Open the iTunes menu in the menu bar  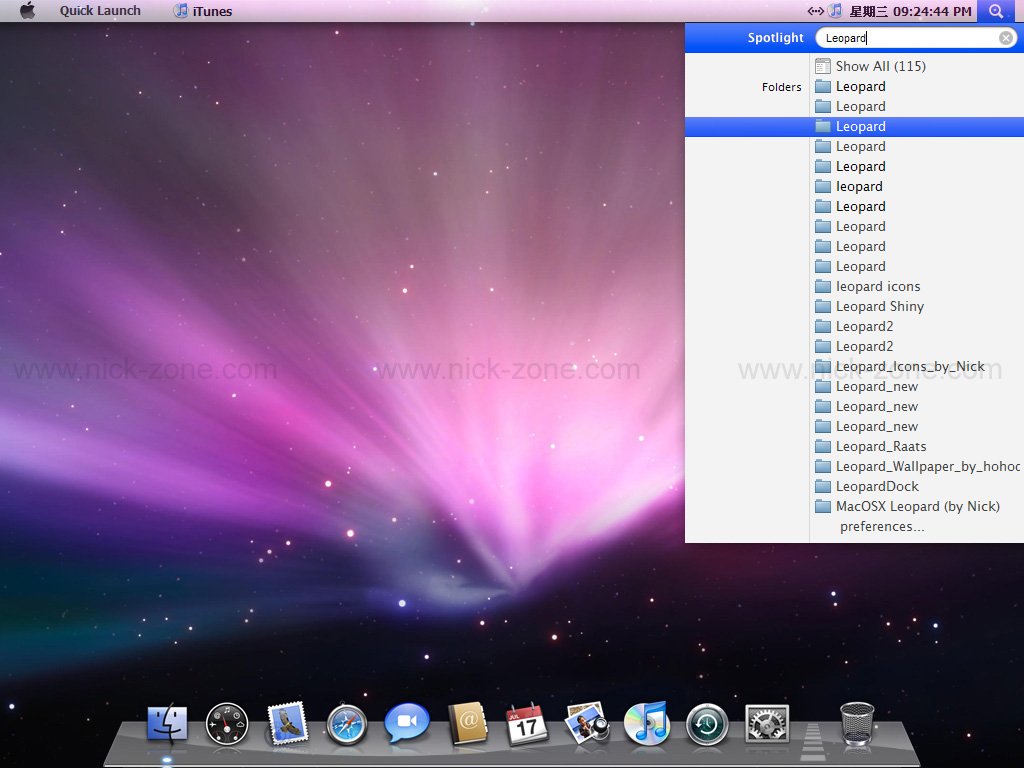click(x=202, y=11)
